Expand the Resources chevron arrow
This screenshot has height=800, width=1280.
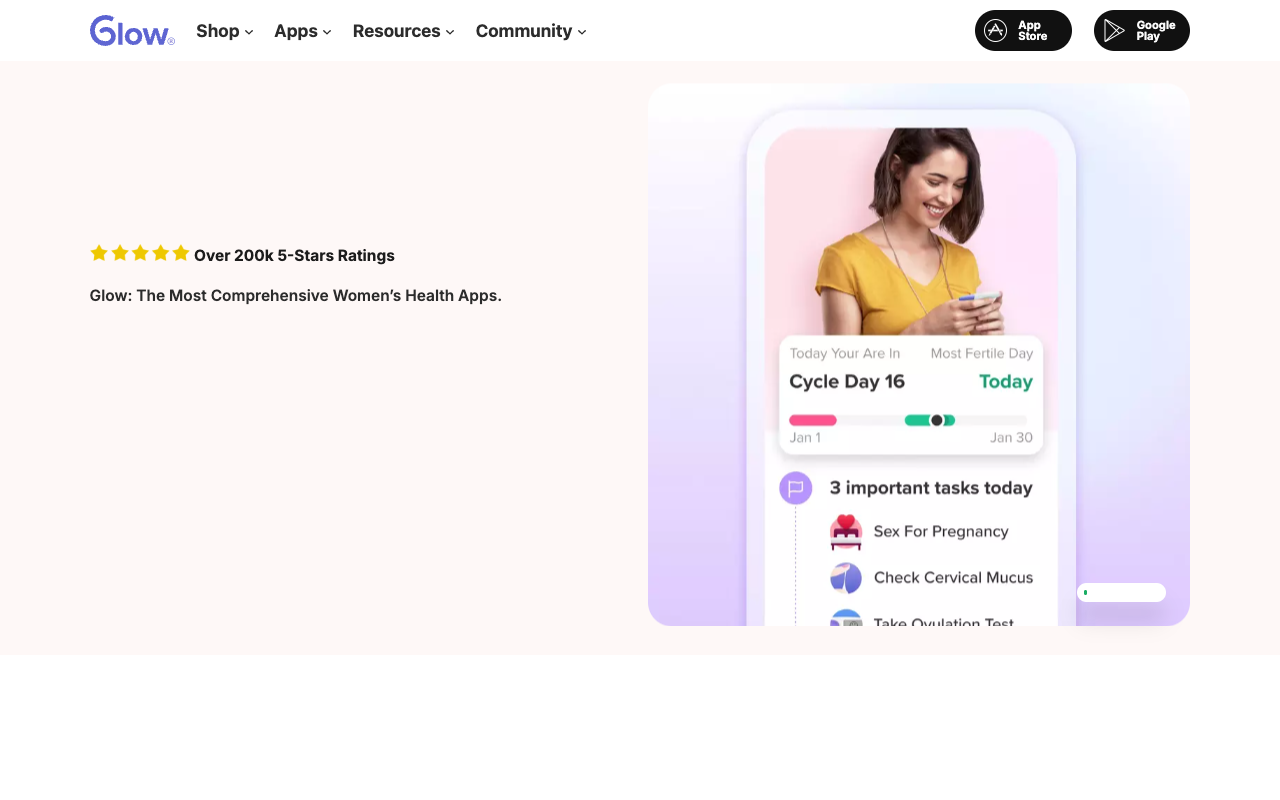pos(450,32)
